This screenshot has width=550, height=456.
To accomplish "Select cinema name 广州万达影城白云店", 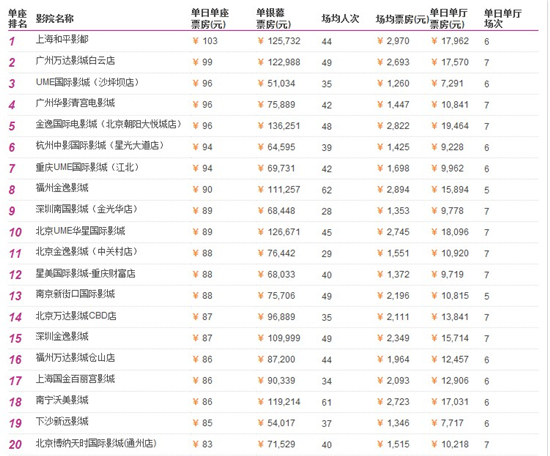I will click(x=75, y=61).
